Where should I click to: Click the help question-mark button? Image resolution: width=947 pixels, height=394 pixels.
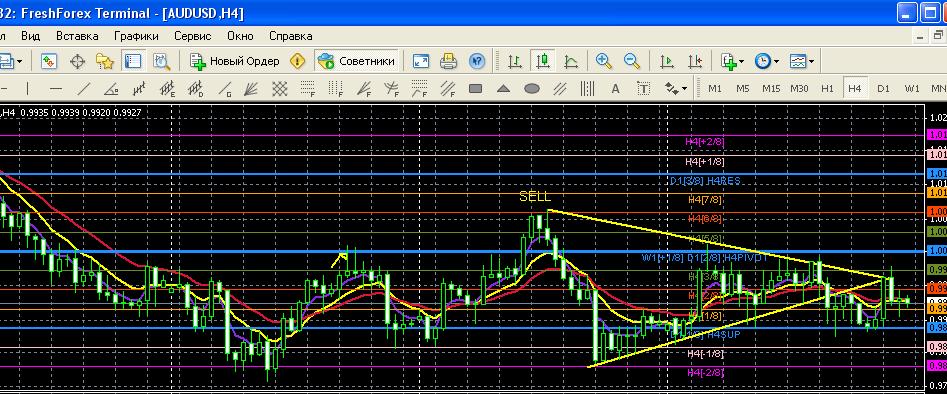(477, 61)
